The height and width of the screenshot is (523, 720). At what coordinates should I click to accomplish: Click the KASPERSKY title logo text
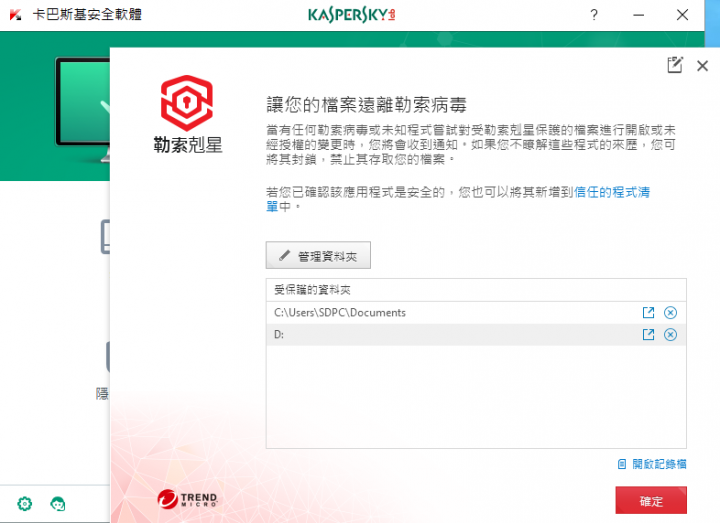351,15
